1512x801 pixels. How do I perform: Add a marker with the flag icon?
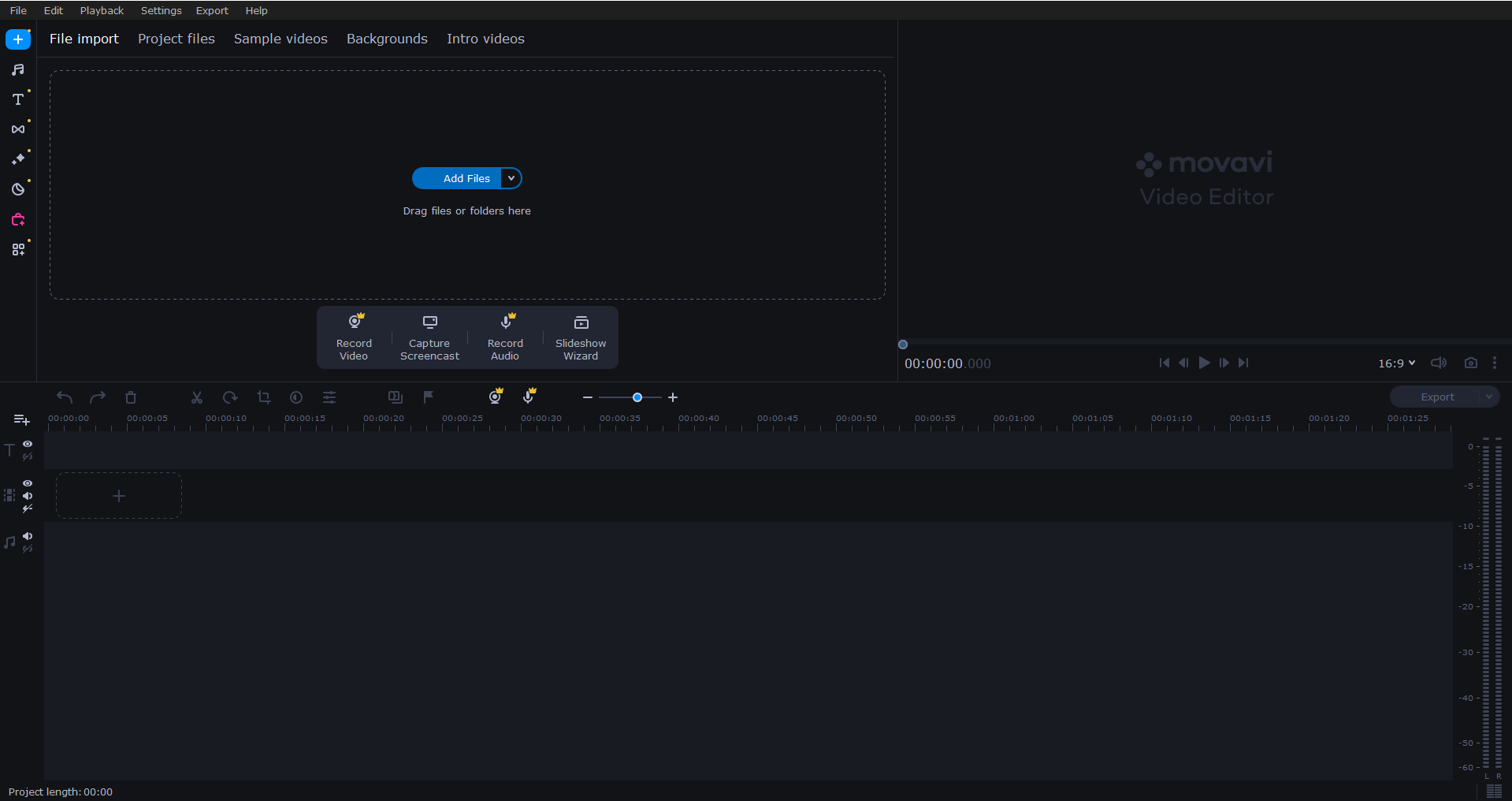pyautogui.click(x=427, y=397)
